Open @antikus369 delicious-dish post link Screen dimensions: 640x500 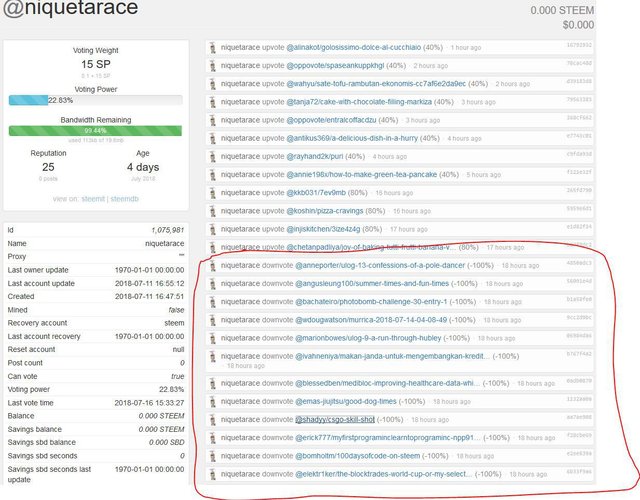click(352, 138)
